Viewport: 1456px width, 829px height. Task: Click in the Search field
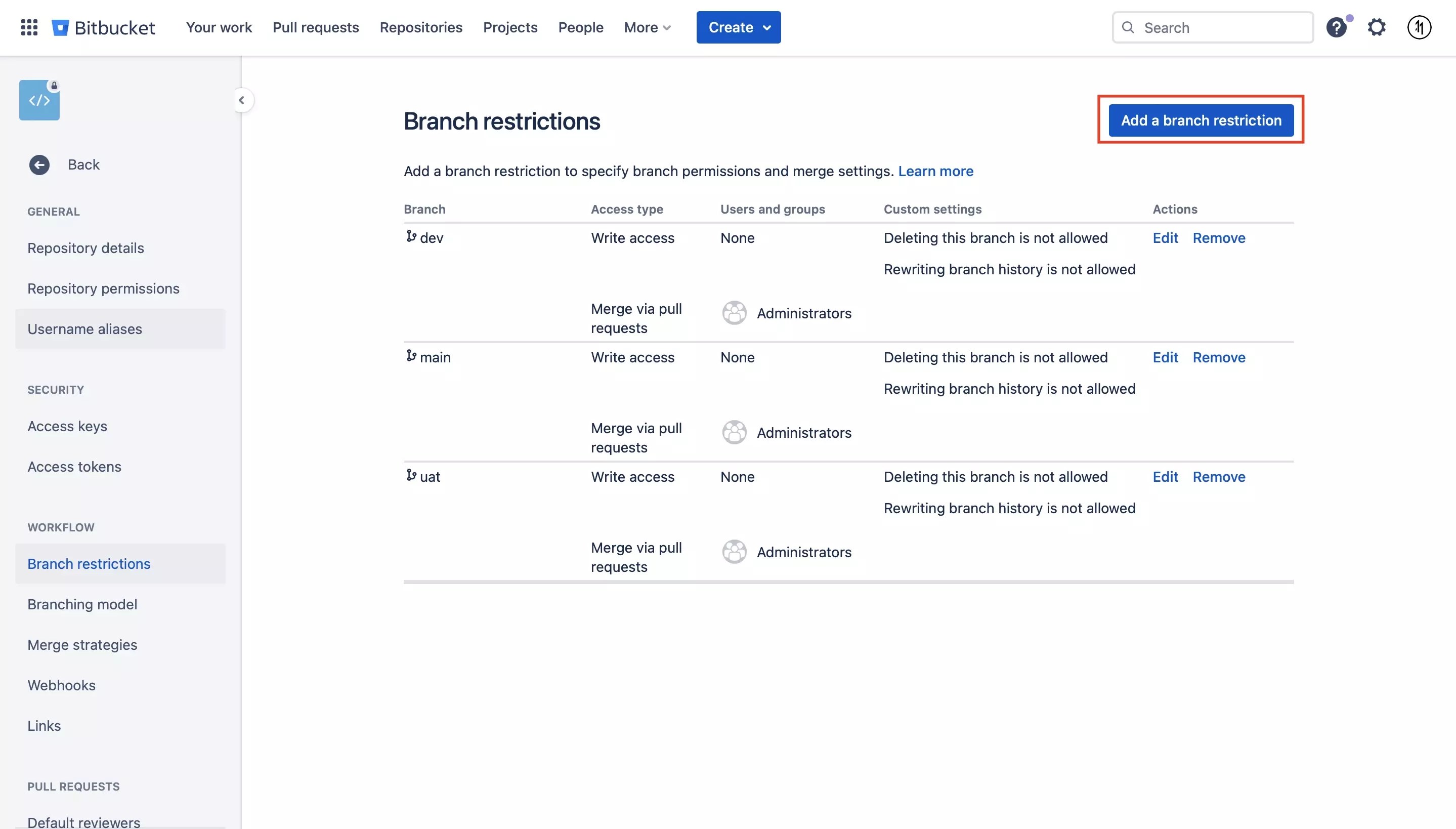[1223, 27]
